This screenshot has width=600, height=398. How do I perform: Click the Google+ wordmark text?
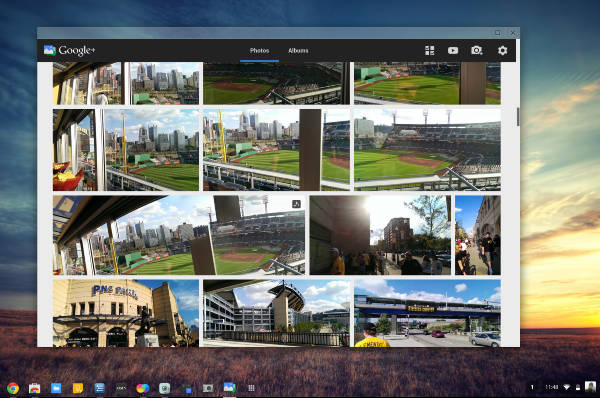pyautogui.click(x=77, y=50)
